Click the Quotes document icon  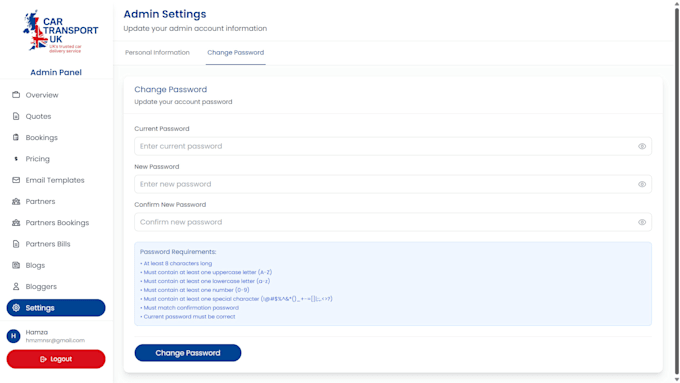pos(16,116)
